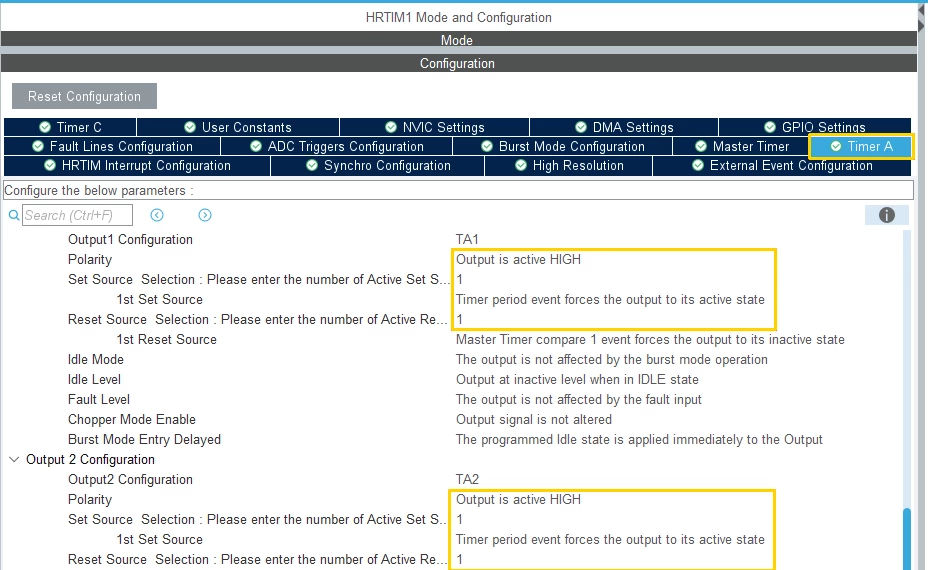
Task: Go to previous search result arrow
Action: tap(157, 215)
